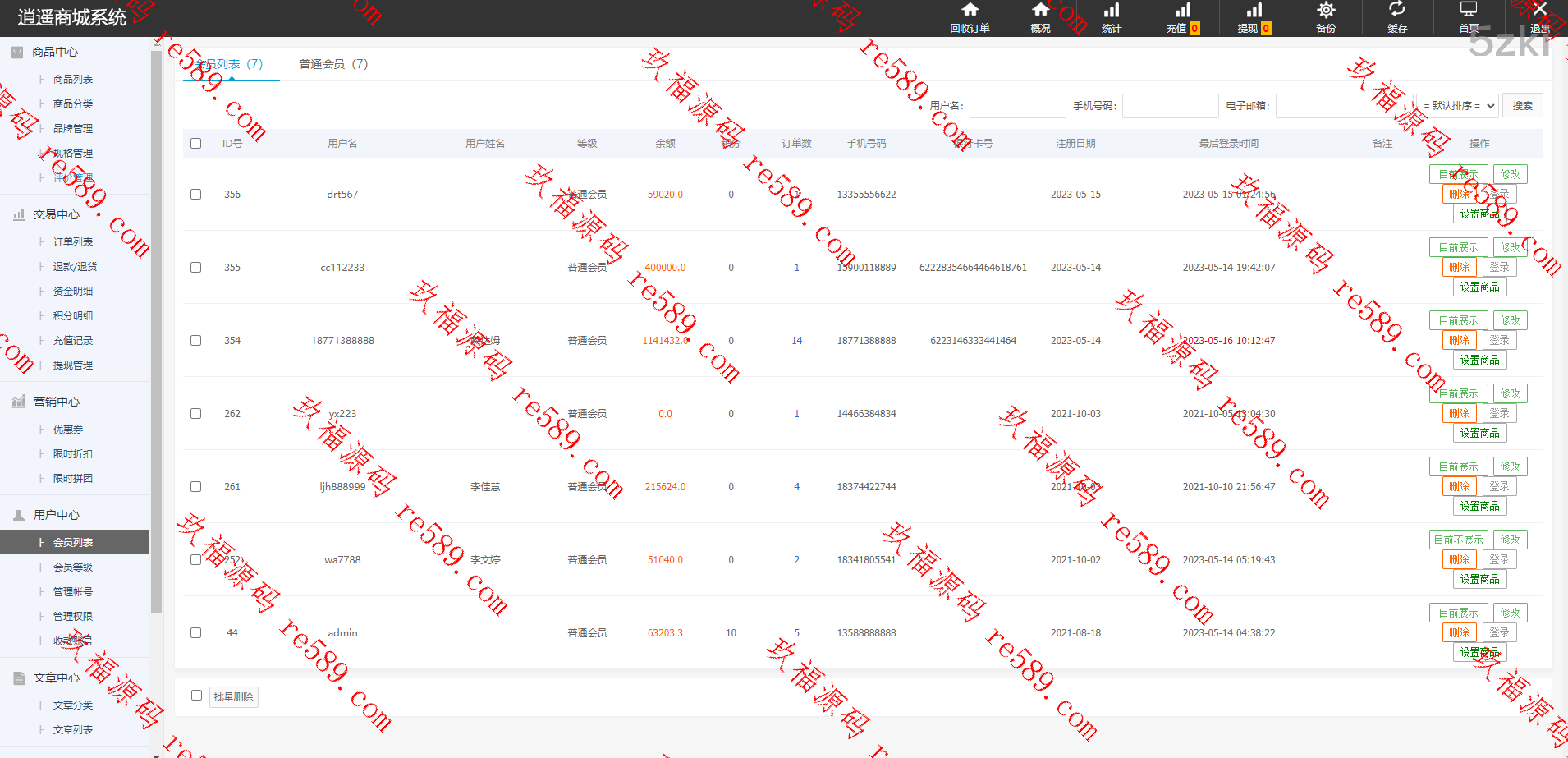Switch to the 普通会员 (7) tab
This screenshot has width=1568, height=758.
coord(333,64)
